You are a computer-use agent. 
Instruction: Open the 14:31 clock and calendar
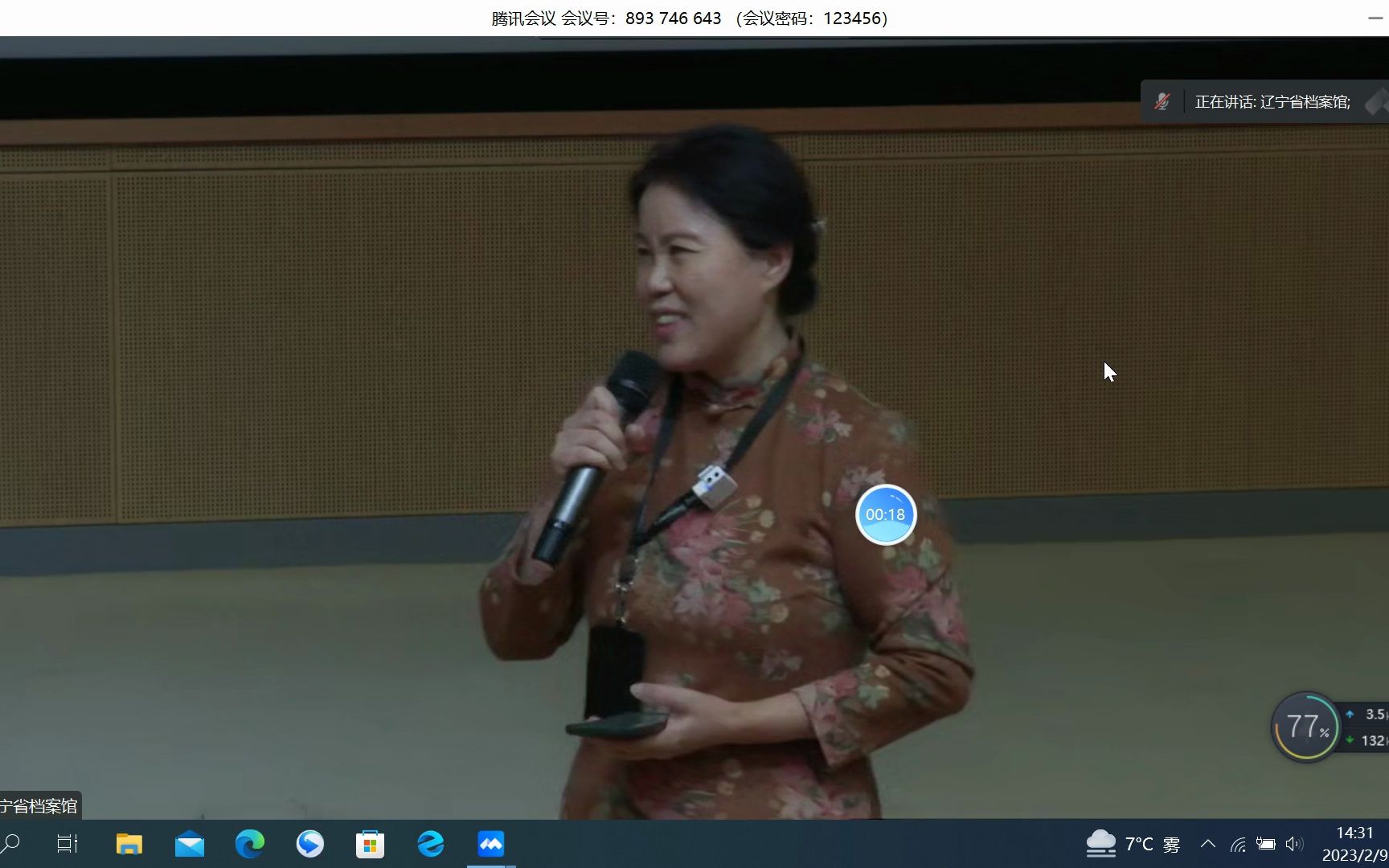click(1355, 844)
